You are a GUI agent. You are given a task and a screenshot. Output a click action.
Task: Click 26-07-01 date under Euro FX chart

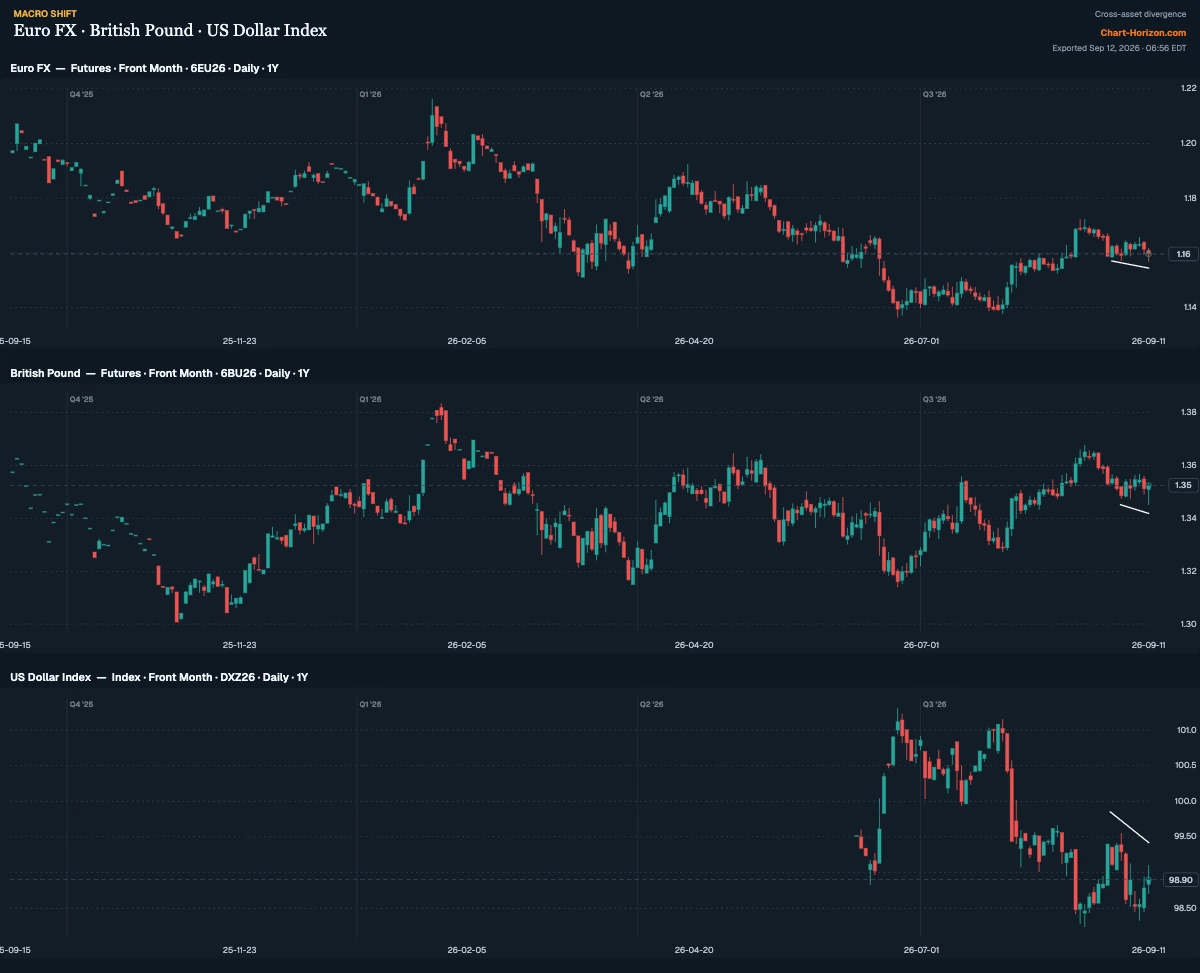coord(921,340)
